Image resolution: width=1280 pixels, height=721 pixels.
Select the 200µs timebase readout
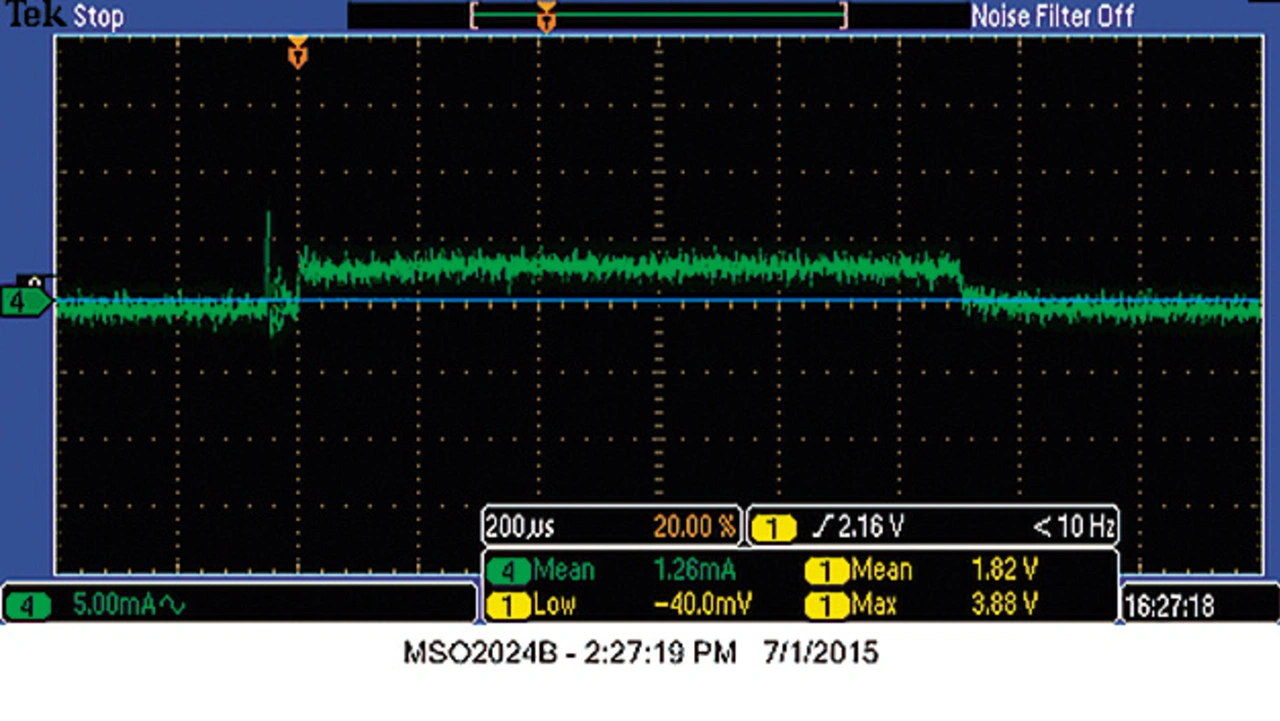point(520,526)
